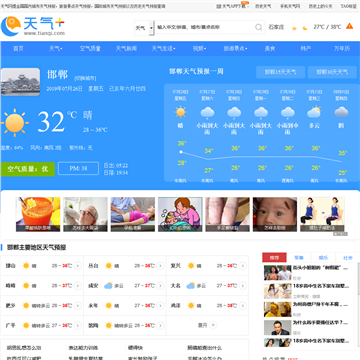Click the cloudy icon in 成安 row
The image size is (360, 360).
(x=109, y=286)
